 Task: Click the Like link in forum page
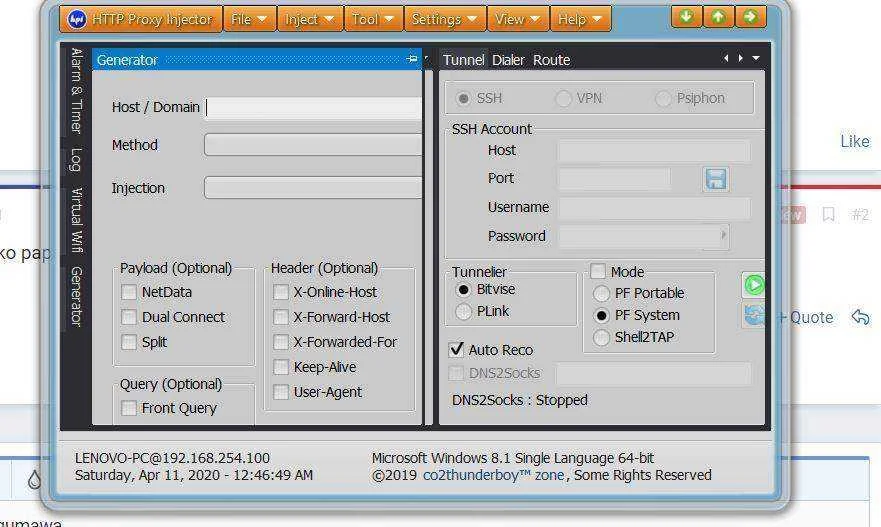click(x=855, y=142)
